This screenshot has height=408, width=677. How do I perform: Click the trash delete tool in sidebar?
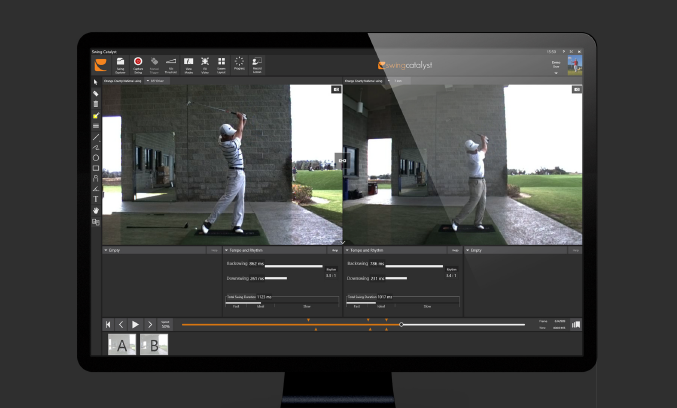[x=96, y=104]
